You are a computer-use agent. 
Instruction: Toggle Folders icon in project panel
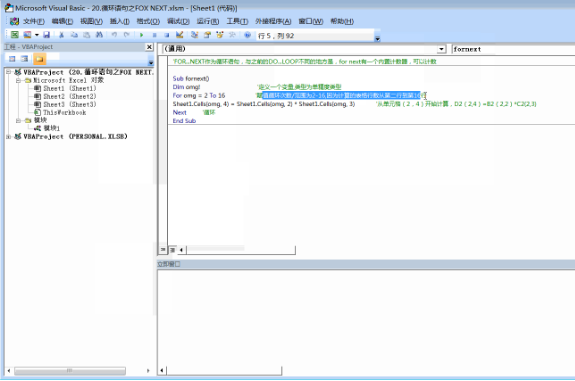[39, 59]
